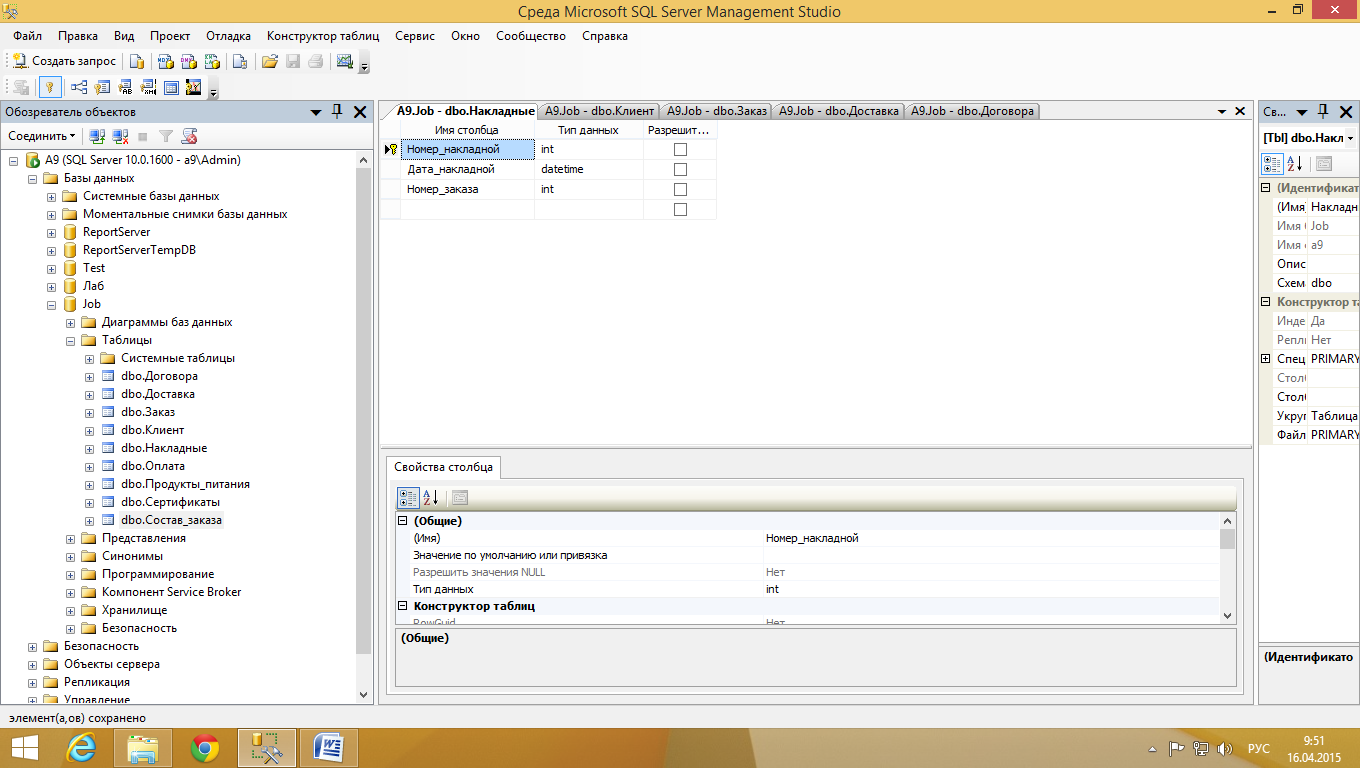Select 'dbo.Продукты_питания' table in the tree
Viewport: 1360px width, 768px height.
point(185,484)
